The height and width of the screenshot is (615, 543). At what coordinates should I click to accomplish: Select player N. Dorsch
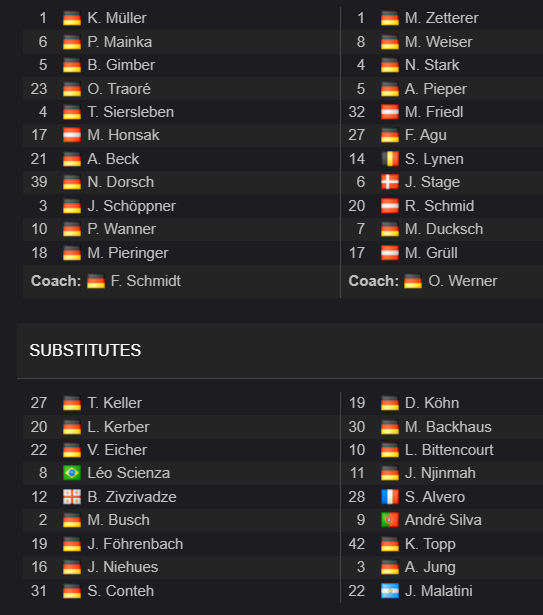coord(120,182)
